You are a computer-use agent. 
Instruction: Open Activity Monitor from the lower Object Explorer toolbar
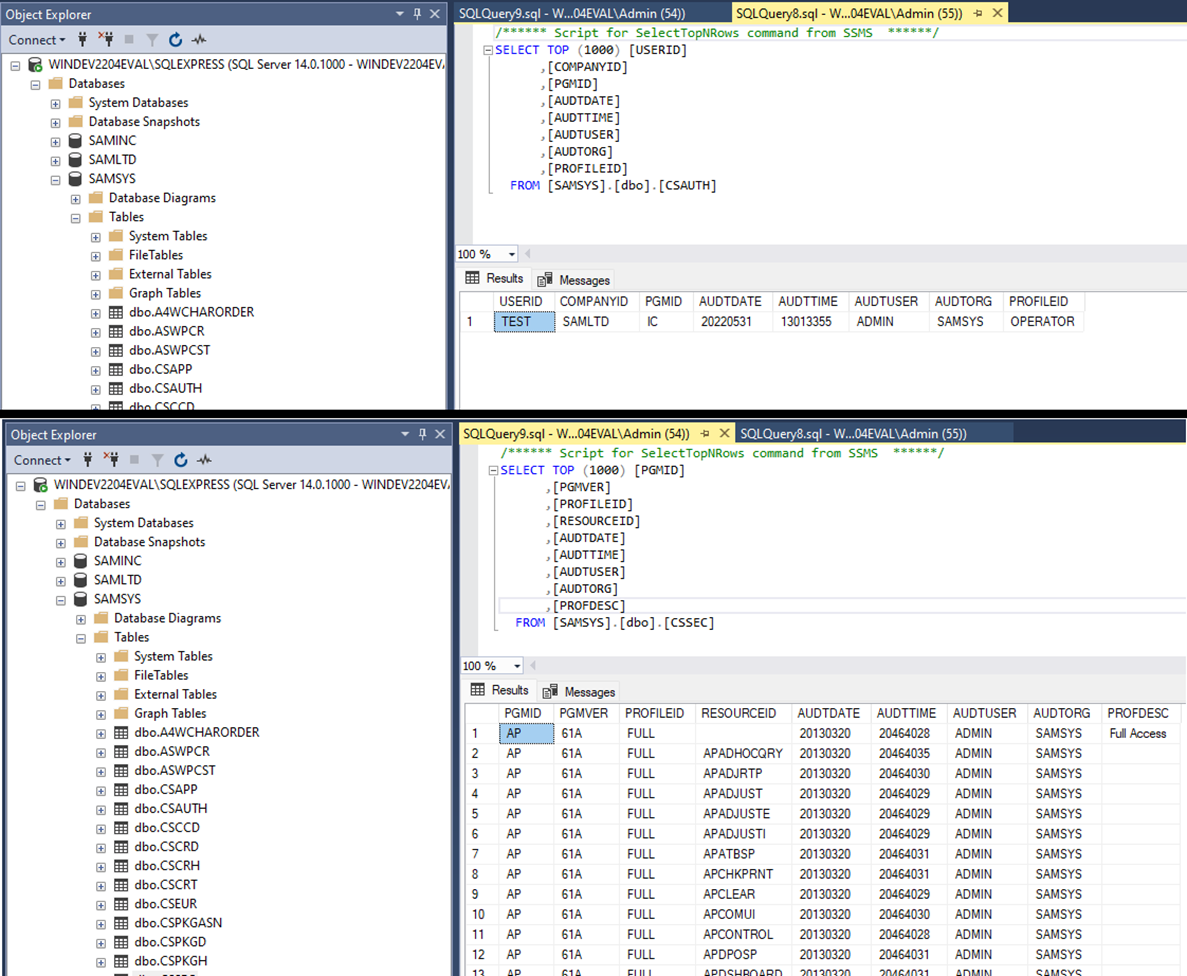[204, 460]
